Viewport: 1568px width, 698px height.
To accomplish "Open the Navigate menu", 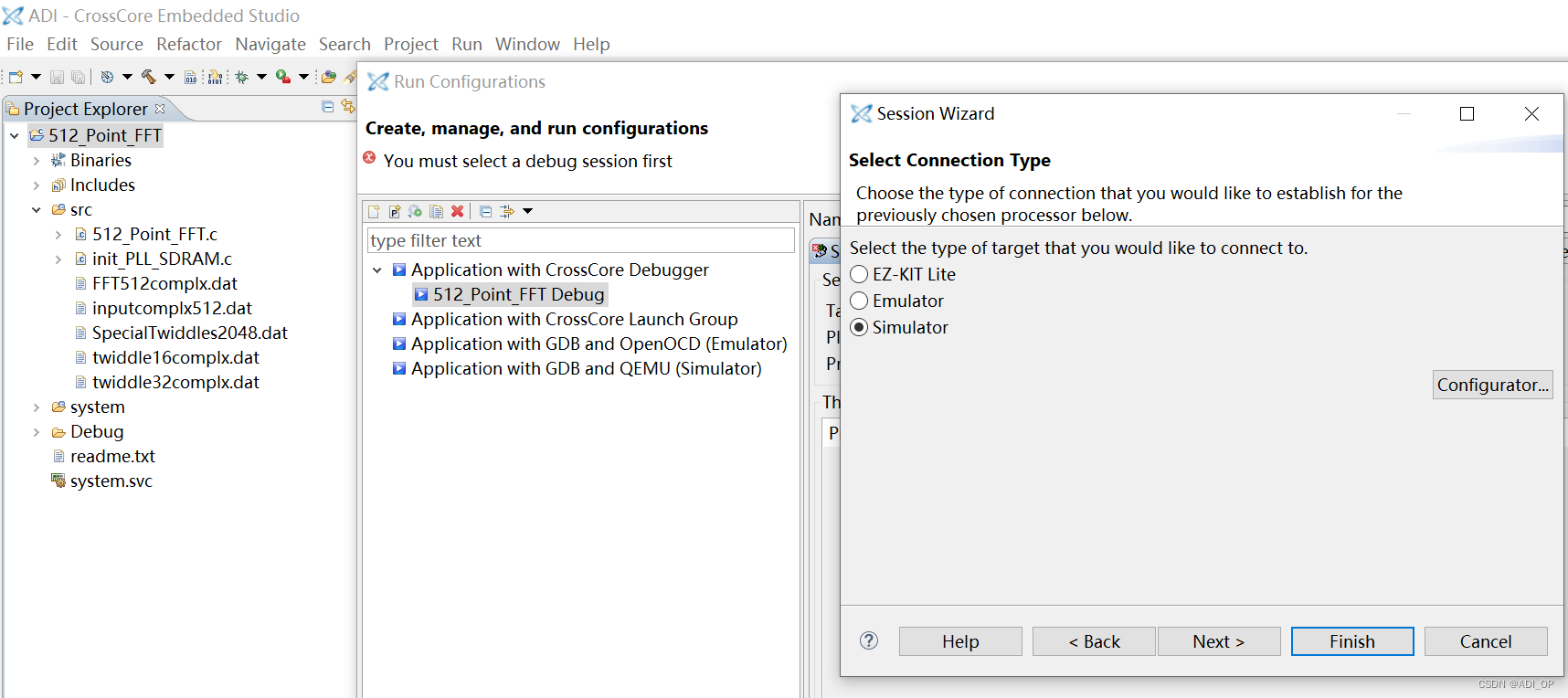I will [x=270, y=44].
